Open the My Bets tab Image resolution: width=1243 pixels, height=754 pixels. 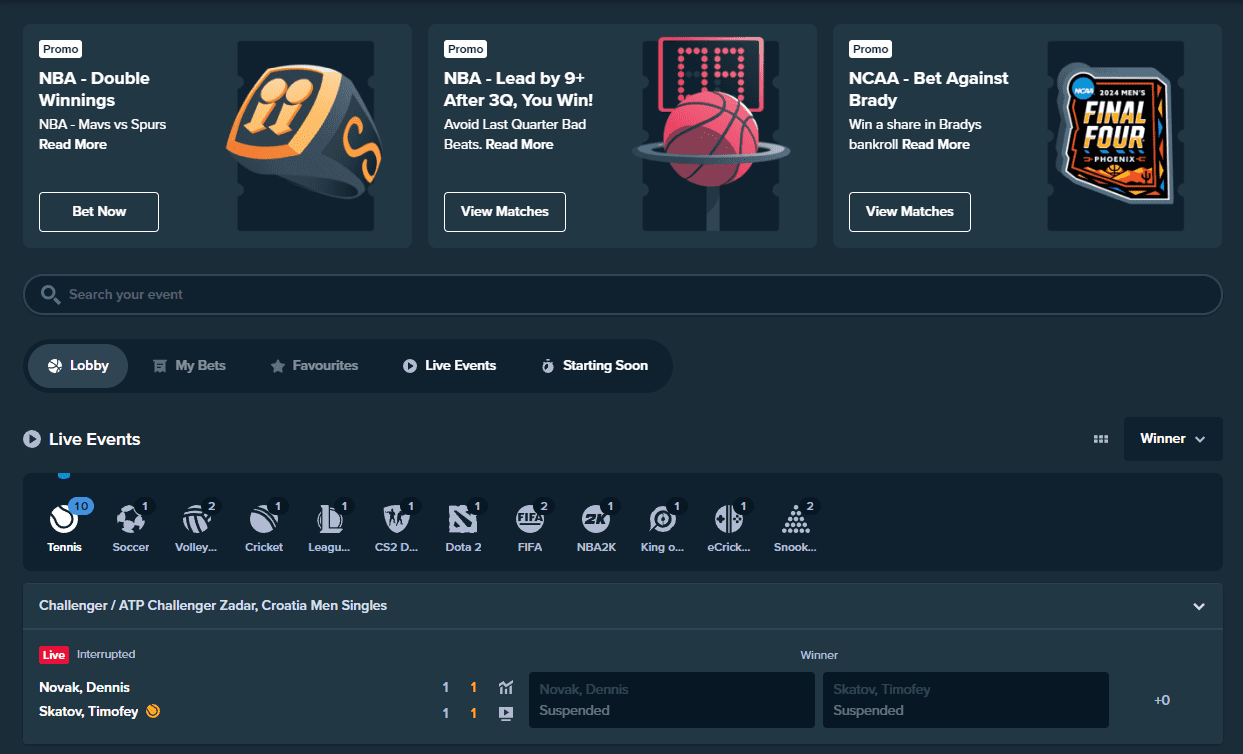click(x=189, y=366)
